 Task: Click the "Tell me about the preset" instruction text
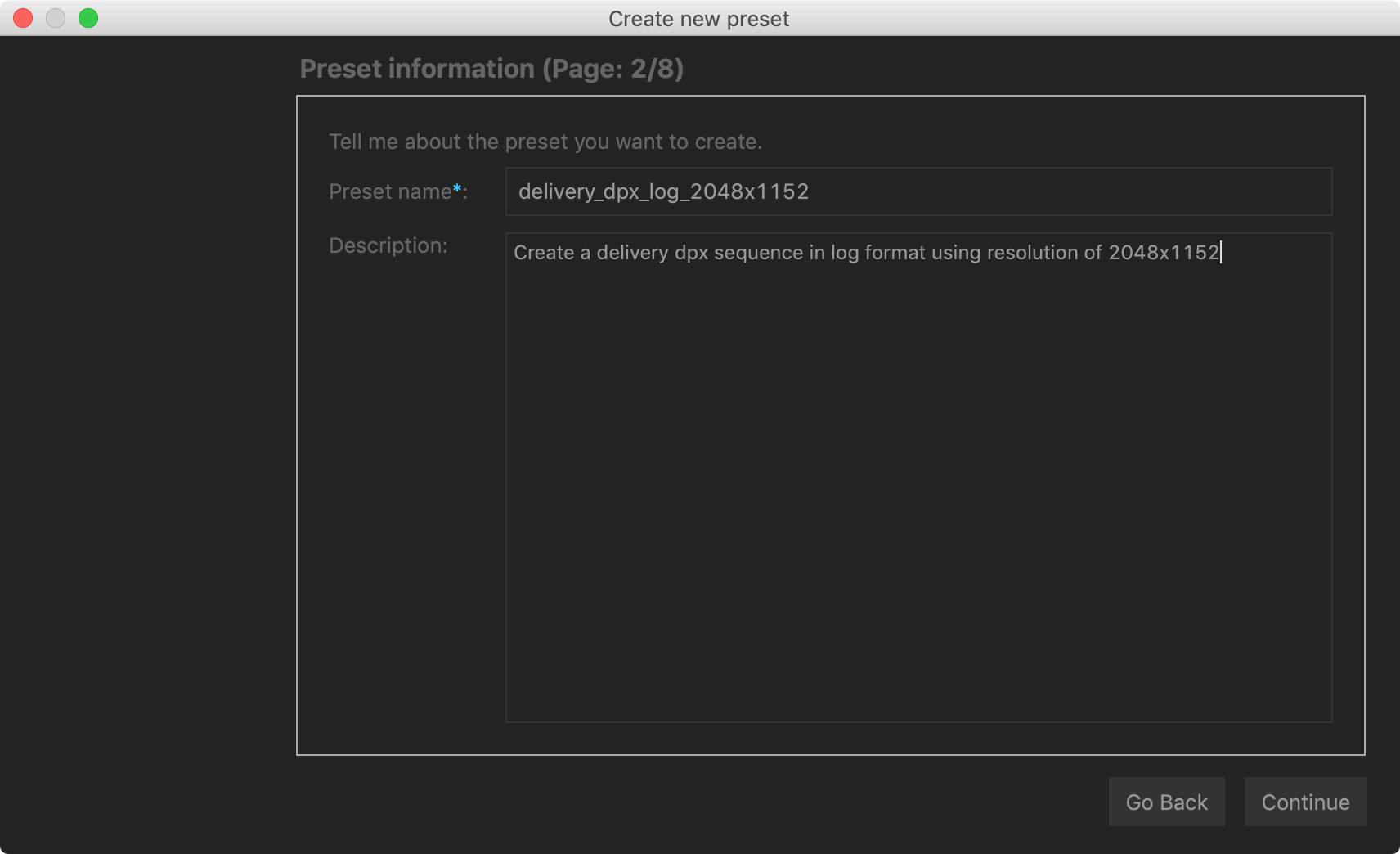click(x=545, y=142)
